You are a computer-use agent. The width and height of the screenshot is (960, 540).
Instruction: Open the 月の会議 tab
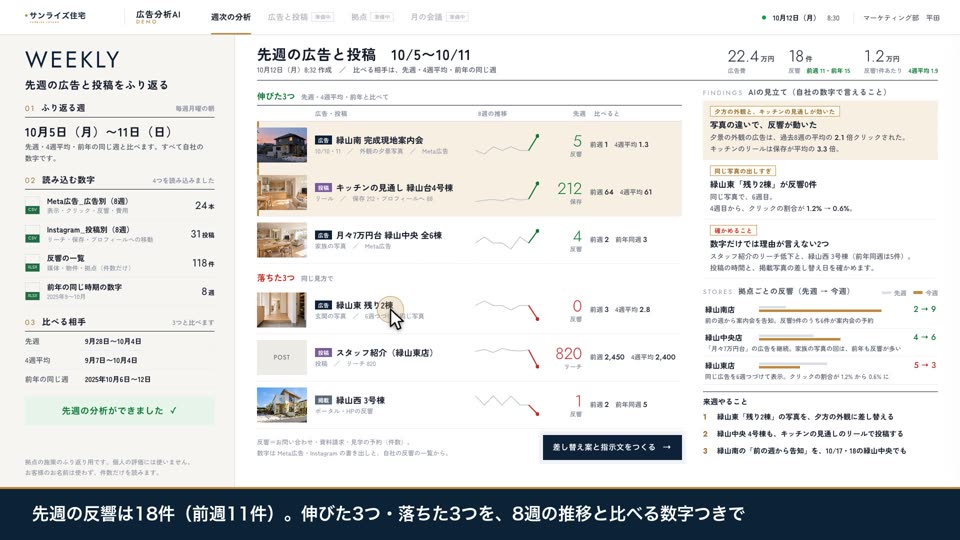[x=440, y=17]
